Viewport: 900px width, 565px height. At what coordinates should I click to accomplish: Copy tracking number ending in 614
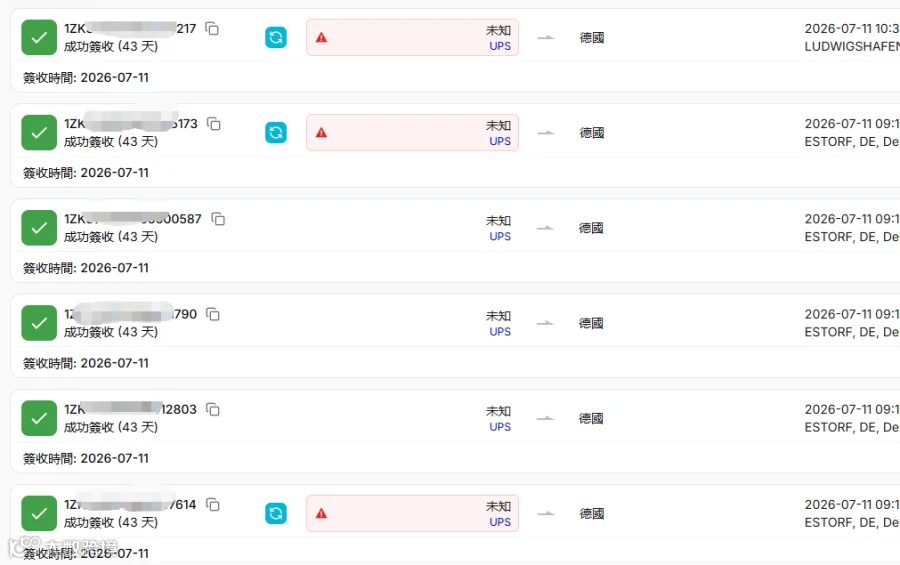click(213, 505)
